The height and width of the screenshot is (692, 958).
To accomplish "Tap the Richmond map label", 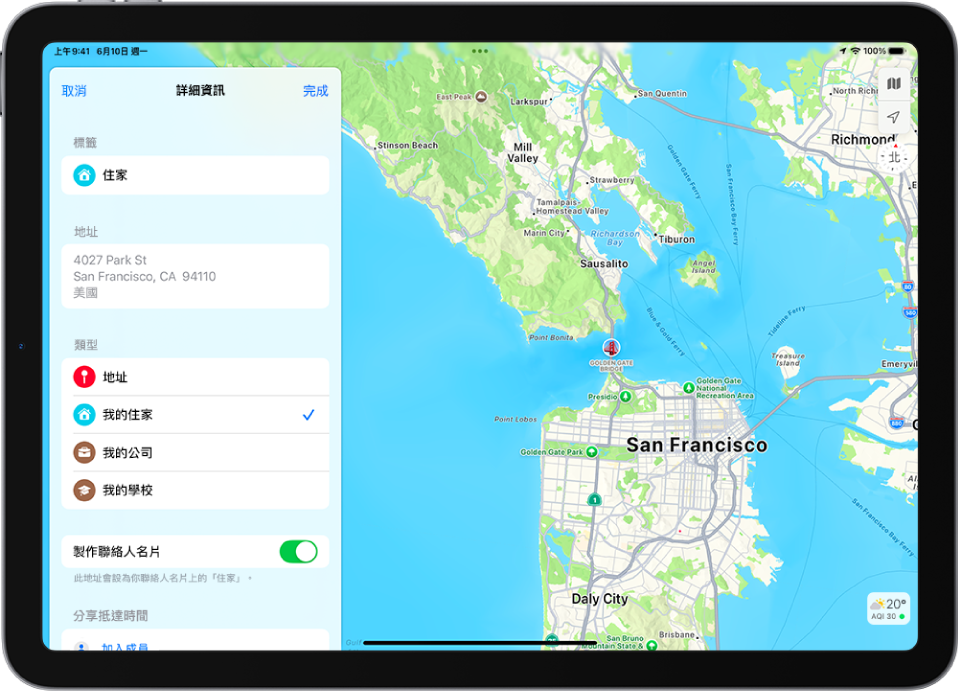I will pos(863,140).
